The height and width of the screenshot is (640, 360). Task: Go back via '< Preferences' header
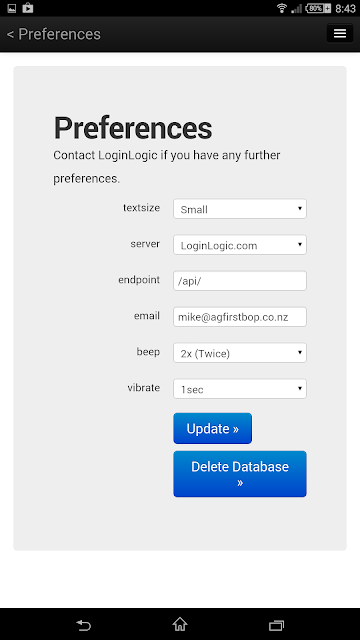[x=53, y=34]
